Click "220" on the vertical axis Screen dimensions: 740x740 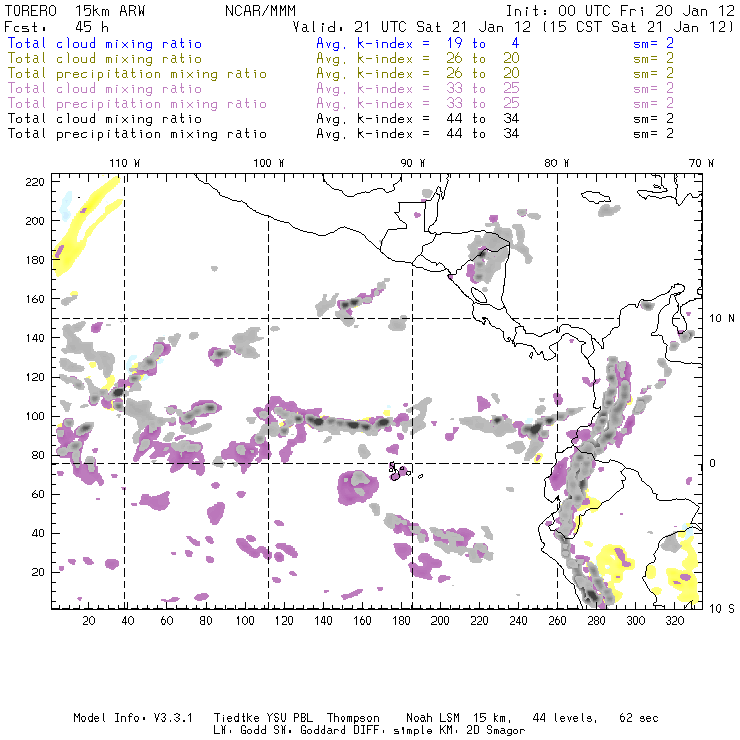coord(35,182)
